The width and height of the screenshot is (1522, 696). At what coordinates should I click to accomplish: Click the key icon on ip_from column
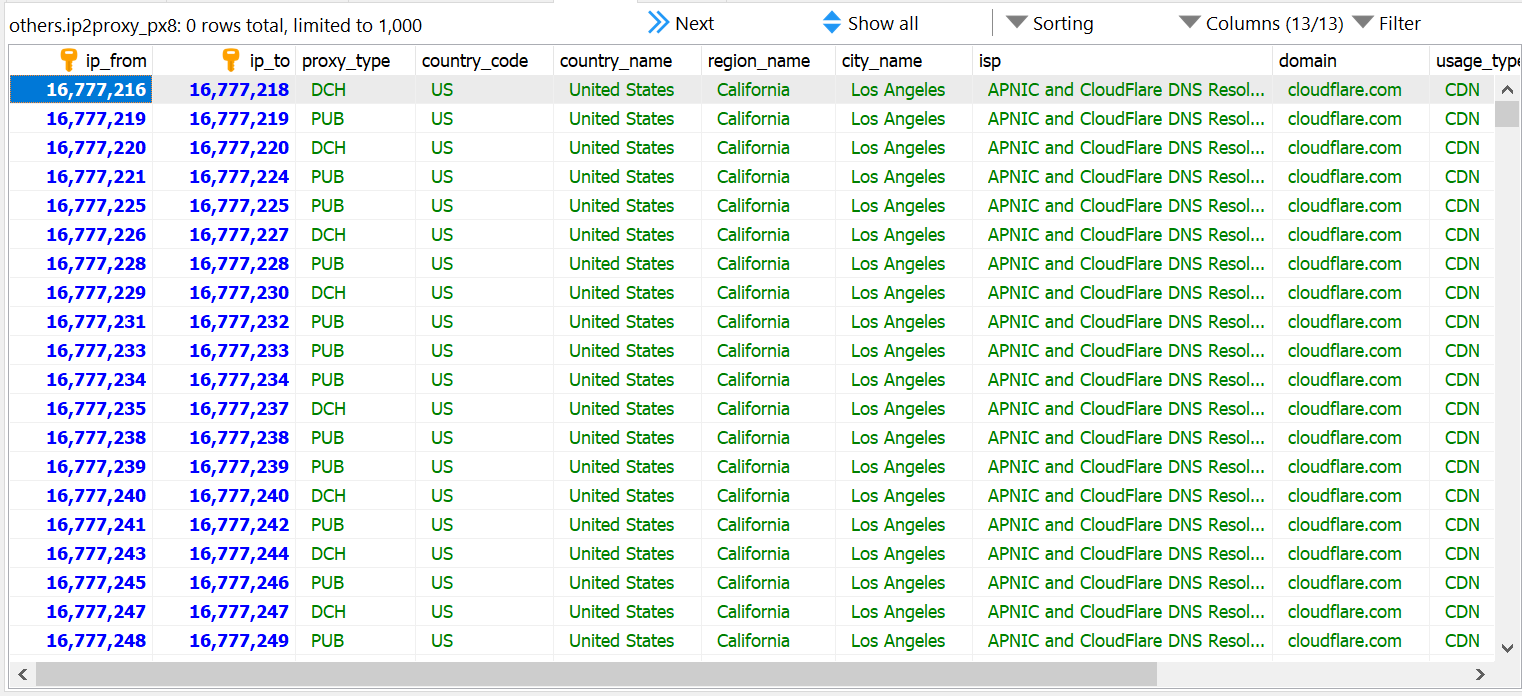click(x=69, y=60)
